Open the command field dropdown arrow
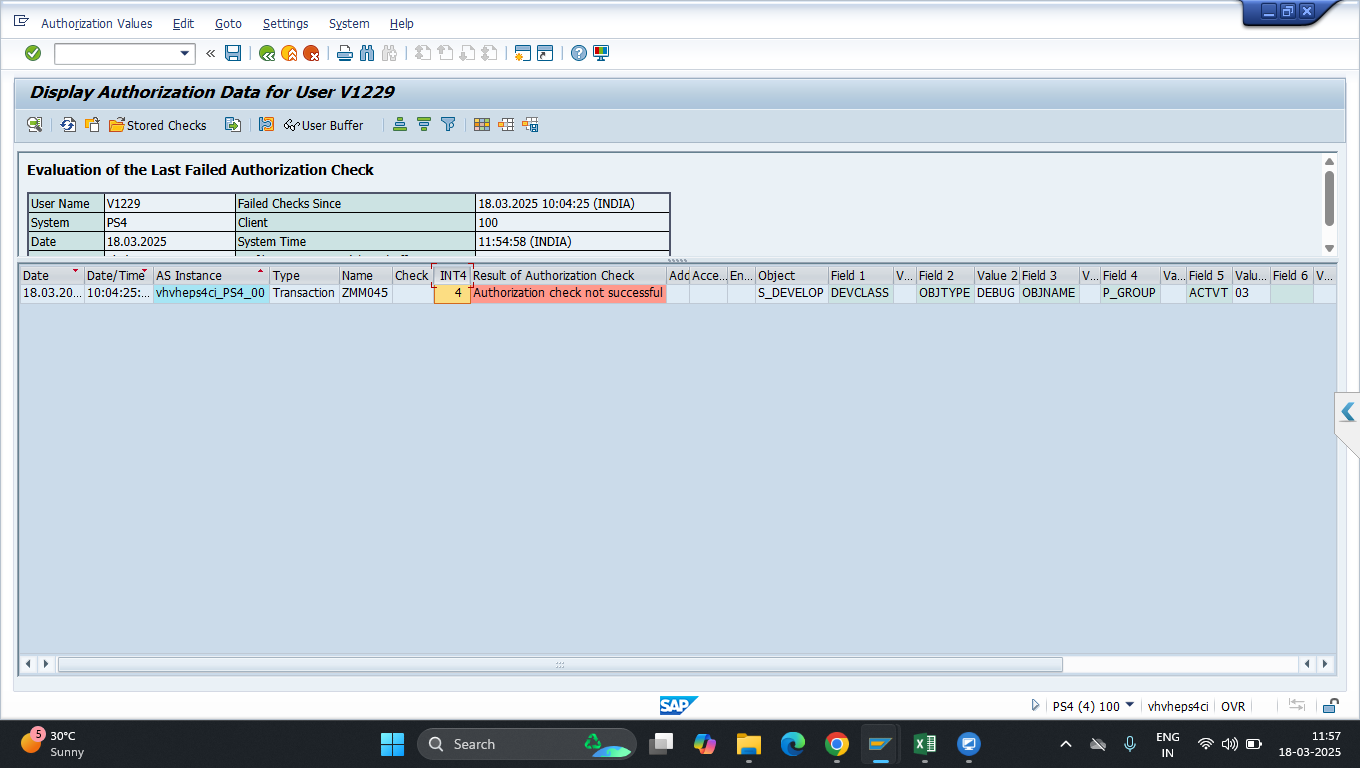 (x=185, y=54)
